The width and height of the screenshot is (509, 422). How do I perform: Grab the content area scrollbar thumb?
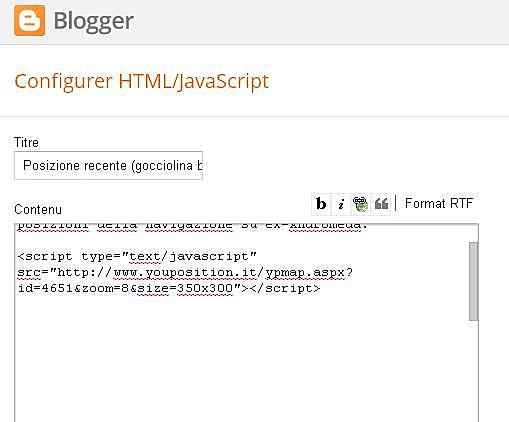click(x=473, y=282)
